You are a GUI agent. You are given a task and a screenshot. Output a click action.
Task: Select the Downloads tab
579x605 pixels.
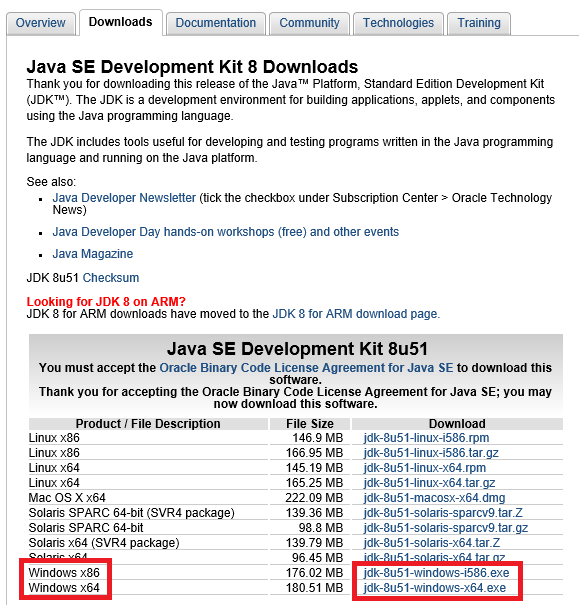121,22
